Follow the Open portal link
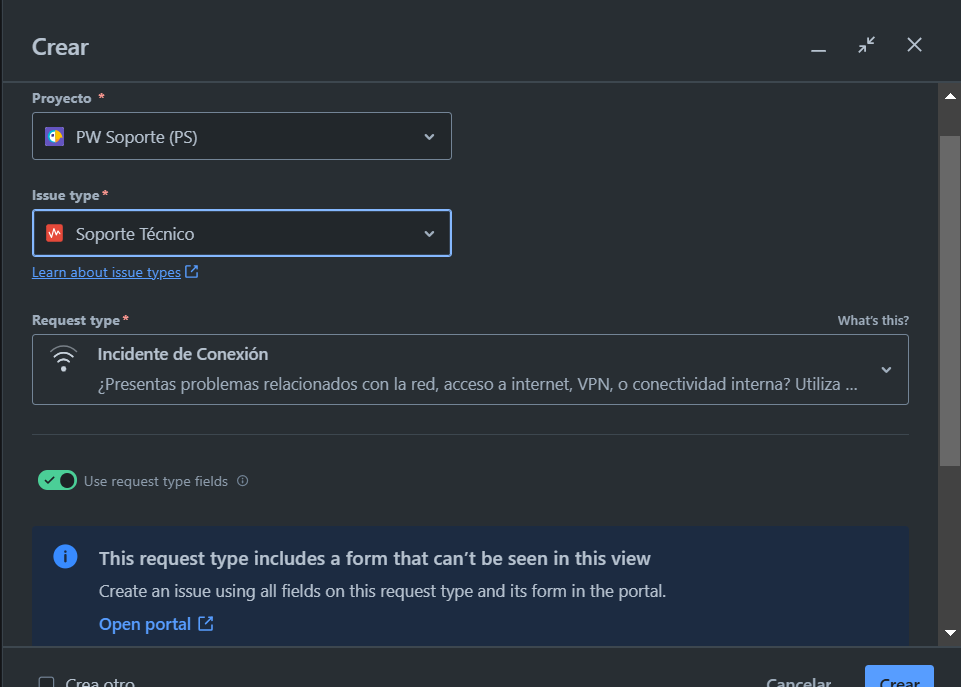The width and height of the screenshot is (961, 687). [x=145, y=624]
